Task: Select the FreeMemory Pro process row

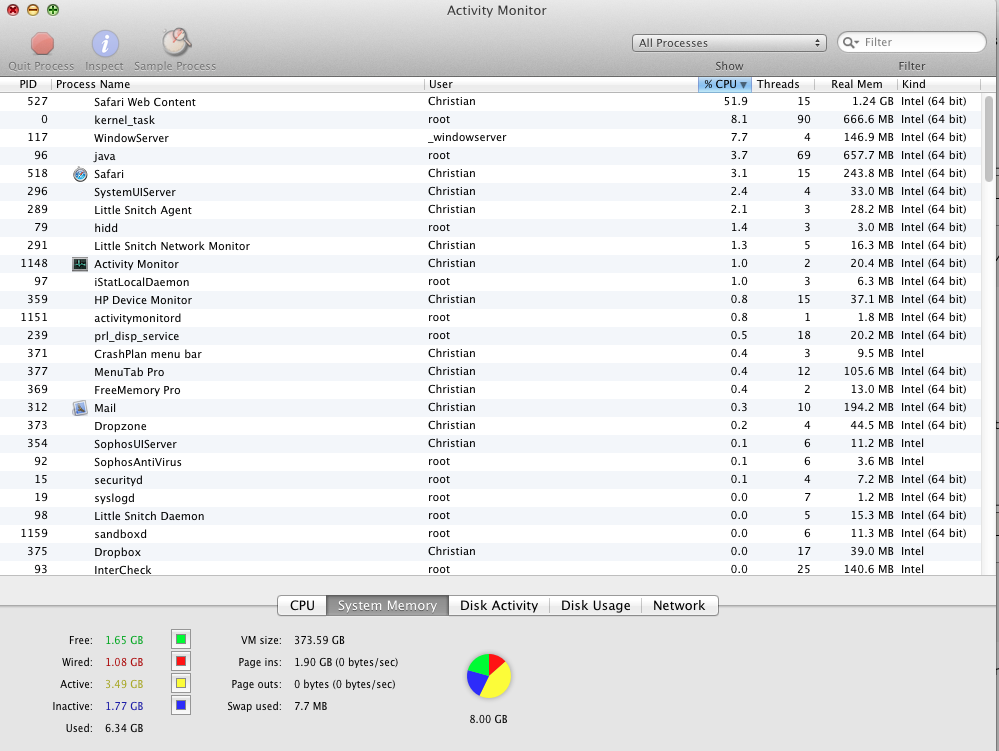Action: (491, 390)
